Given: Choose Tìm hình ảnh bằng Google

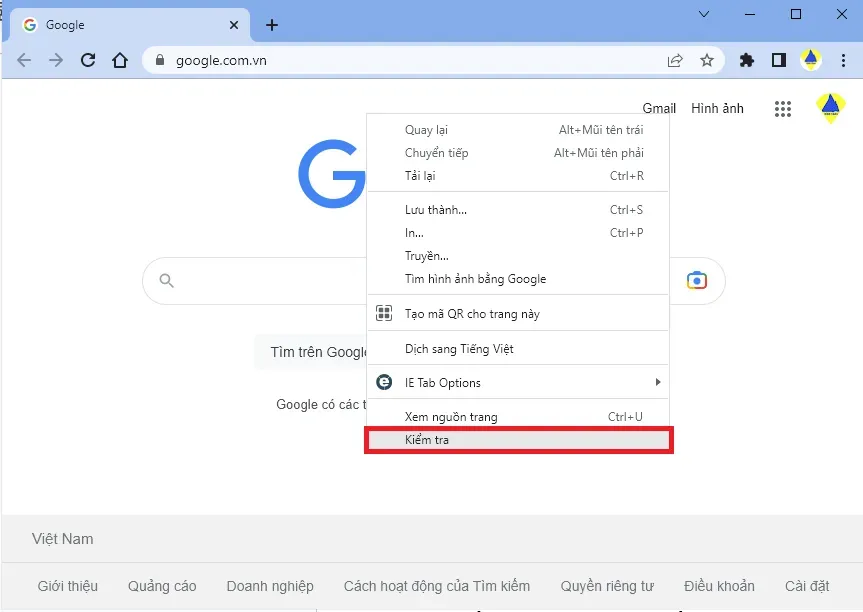Looking at the screenshot, I should (518, 279).
